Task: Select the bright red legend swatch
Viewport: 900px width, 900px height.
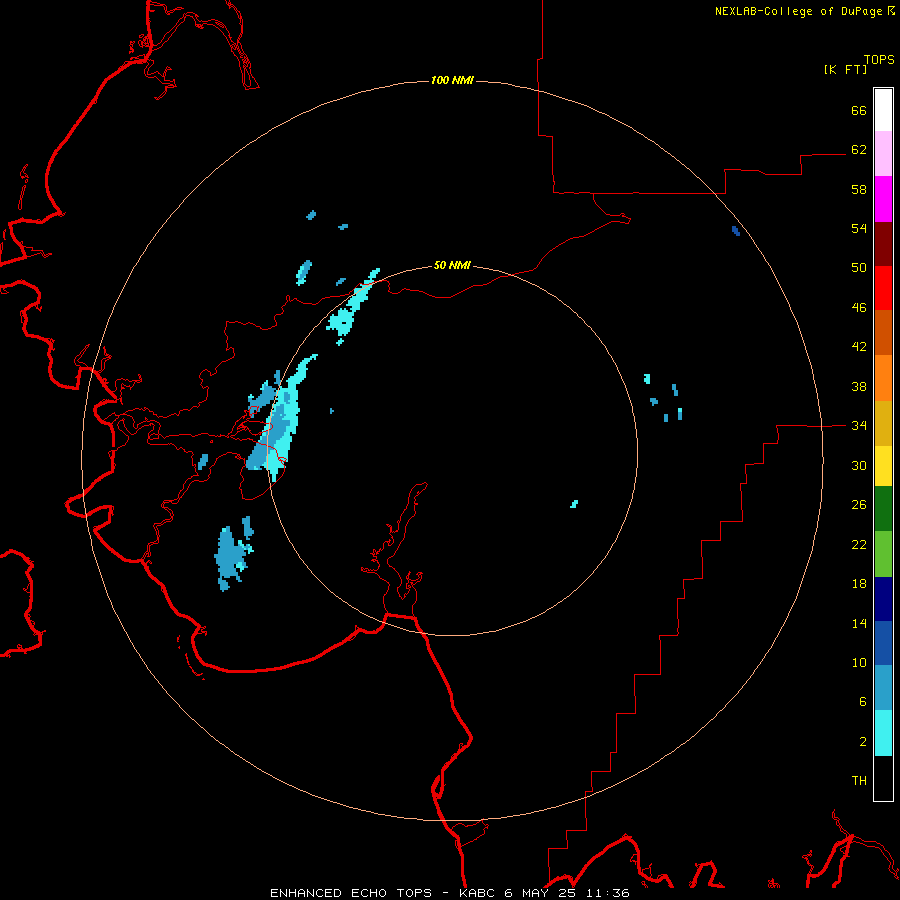Action: 883,288
